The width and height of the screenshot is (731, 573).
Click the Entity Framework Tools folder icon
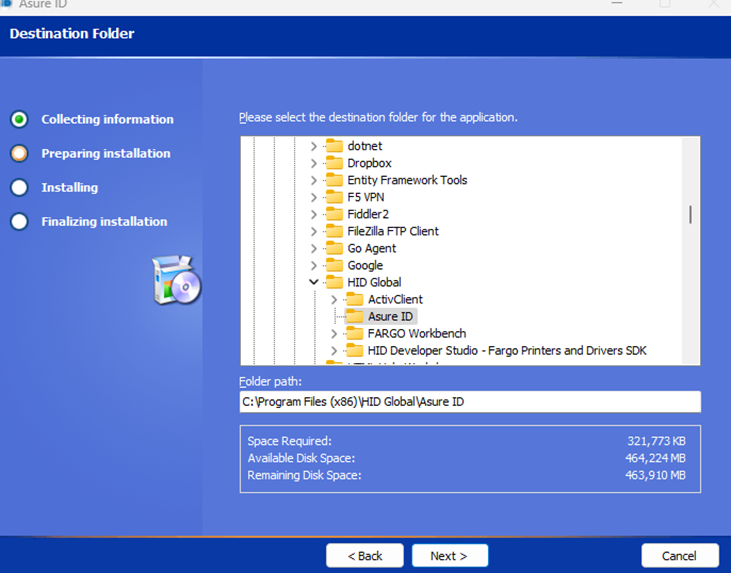(334, 179)
